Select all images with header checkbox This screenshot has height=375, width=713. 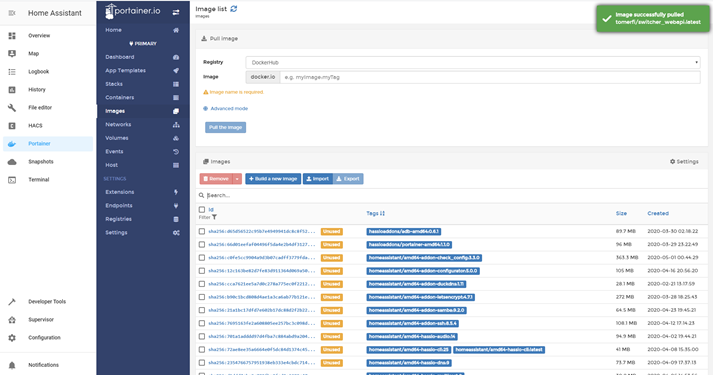[x=202, y=210]
